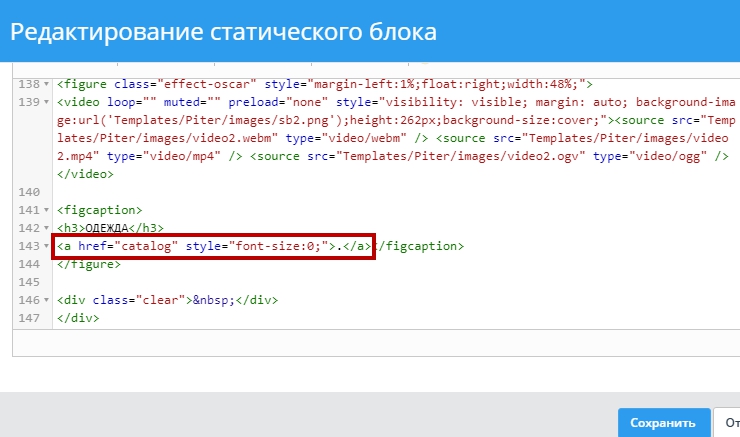740x437 pixels.
Task: Click line number 147 in gutter
Action: pyautogui.click(x=29, y=318)
